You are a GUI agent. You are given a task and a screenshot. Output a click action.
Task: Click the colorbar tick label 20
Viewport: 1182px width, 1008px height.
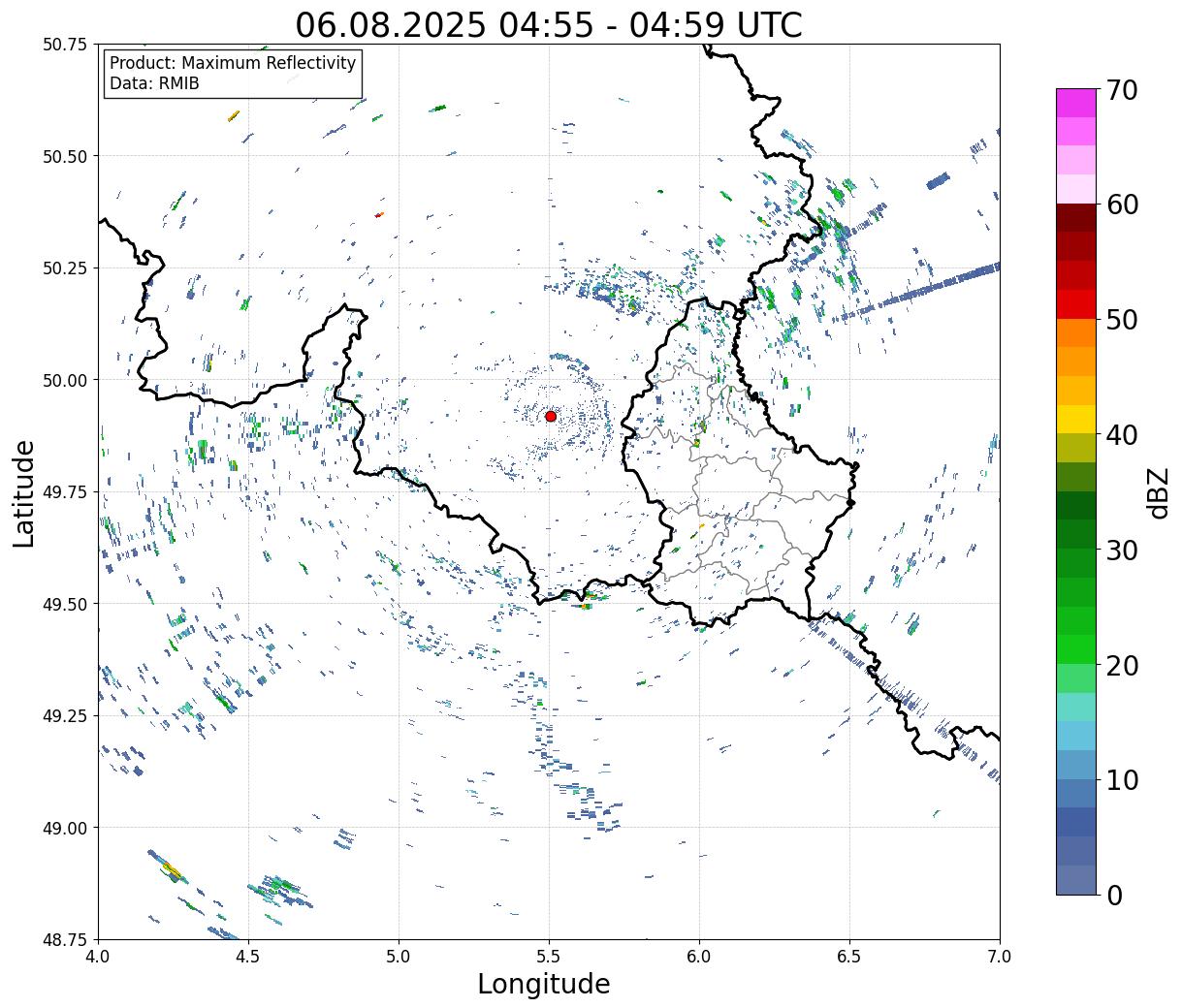point(1122,666)
